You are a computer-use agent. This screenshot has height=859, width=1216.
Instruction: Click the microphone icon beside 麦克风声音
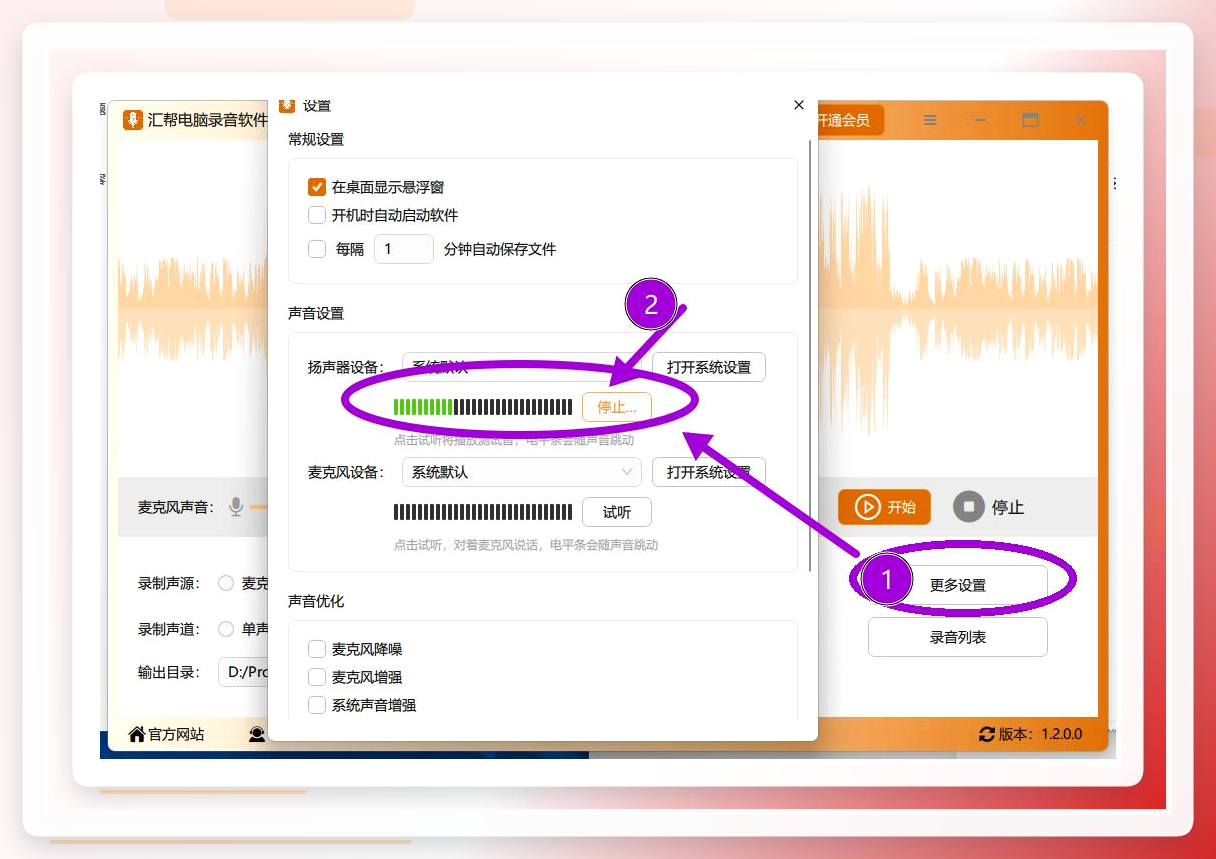click(236, 507)
